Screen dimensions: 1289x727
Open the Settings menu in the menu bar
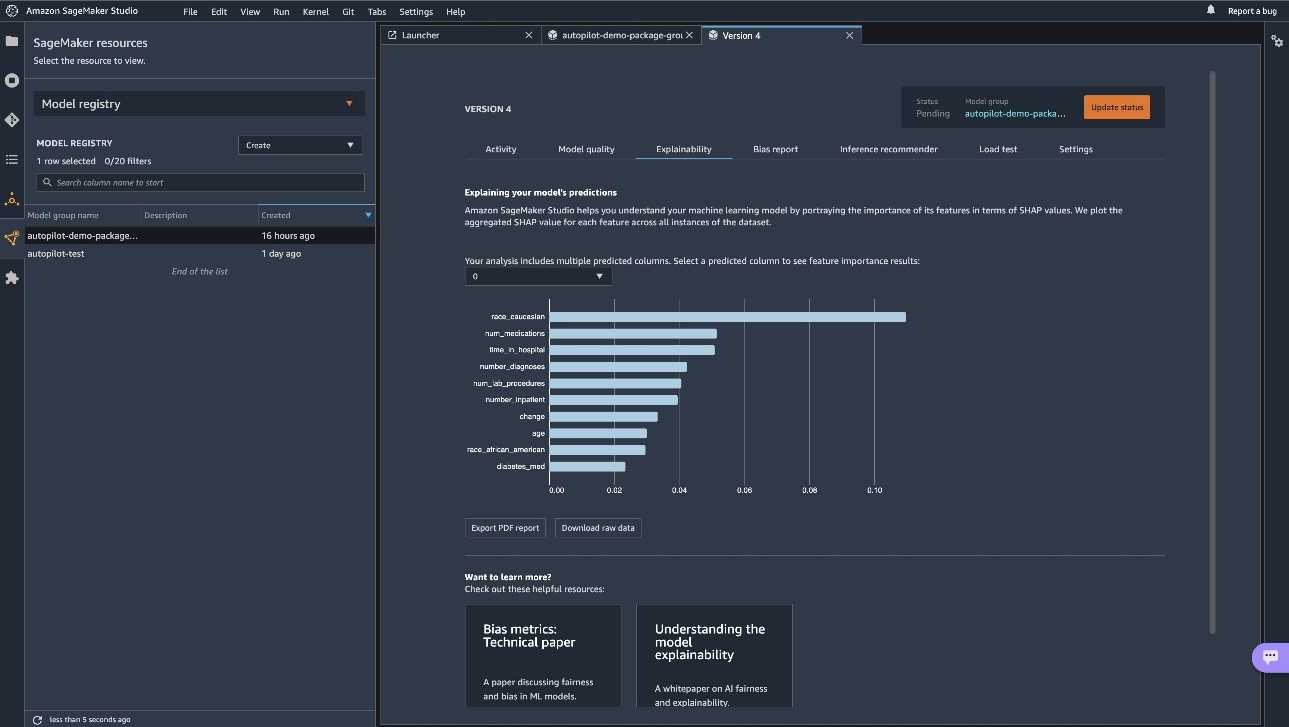(x=416, y=12)
